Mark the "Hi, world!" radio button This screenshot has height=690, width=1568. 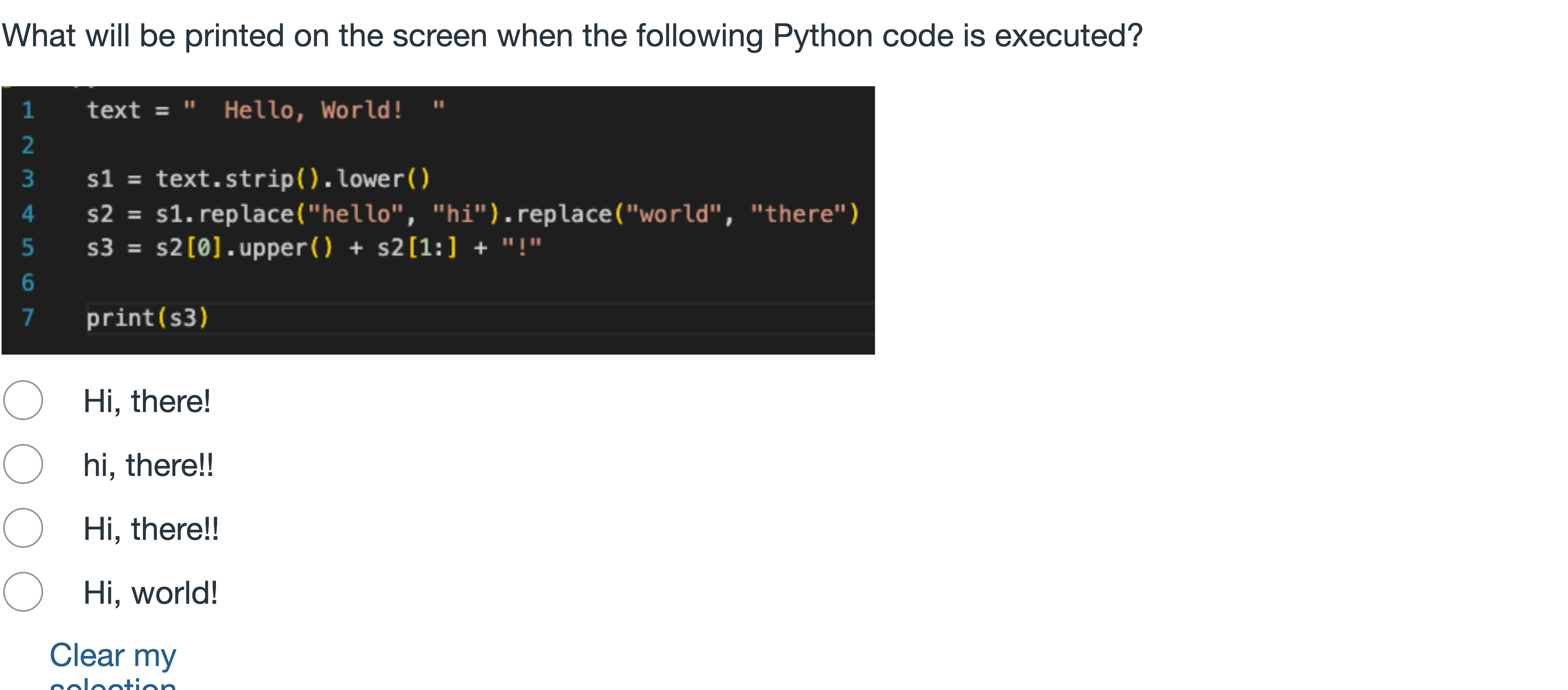[23, 591]
